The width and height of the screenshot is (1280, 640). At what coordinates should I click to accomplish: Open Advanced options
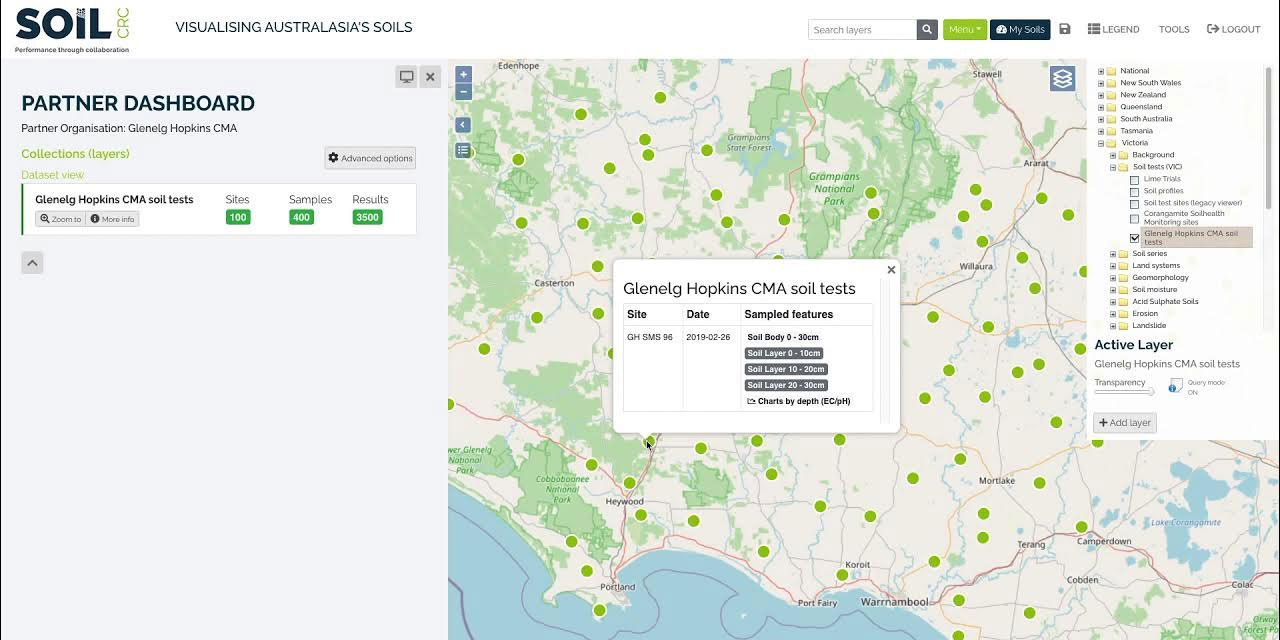370,158
